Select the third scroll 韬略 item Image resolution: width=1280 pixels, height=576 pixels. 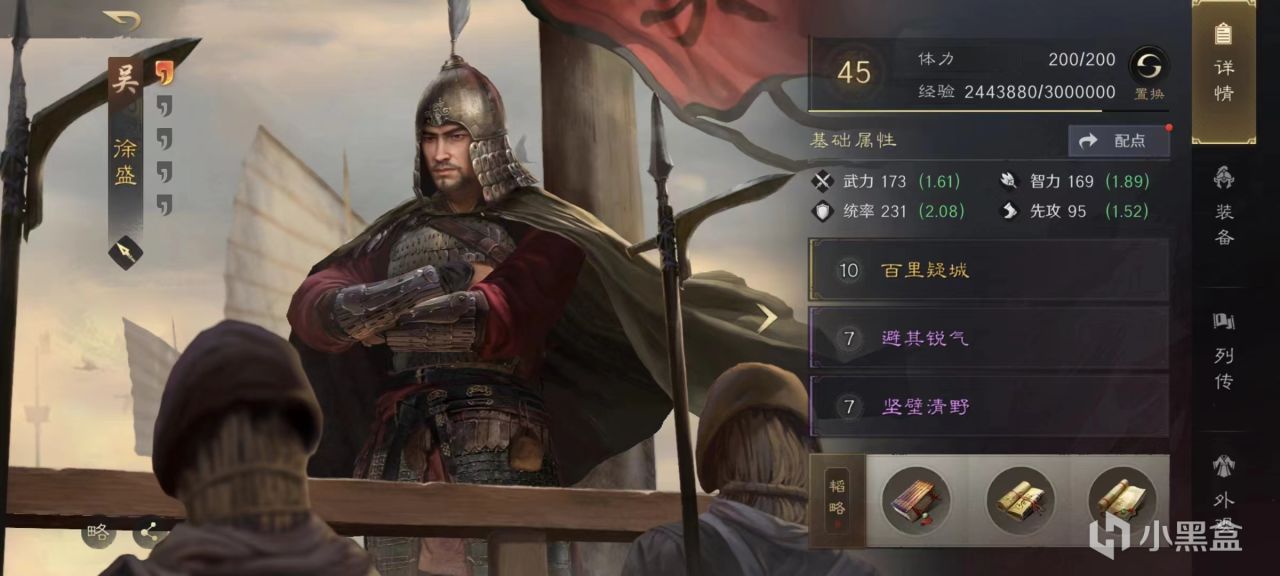coord(1123,500)
